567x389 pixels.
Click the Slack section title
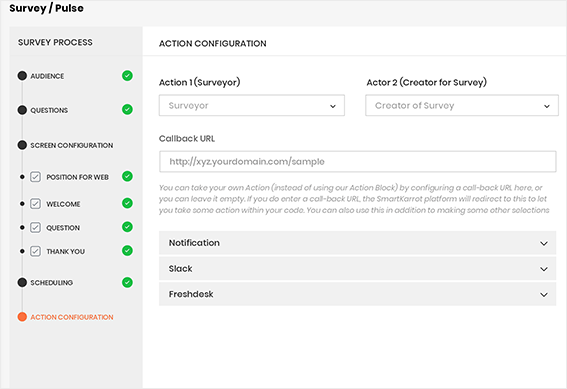180,269
